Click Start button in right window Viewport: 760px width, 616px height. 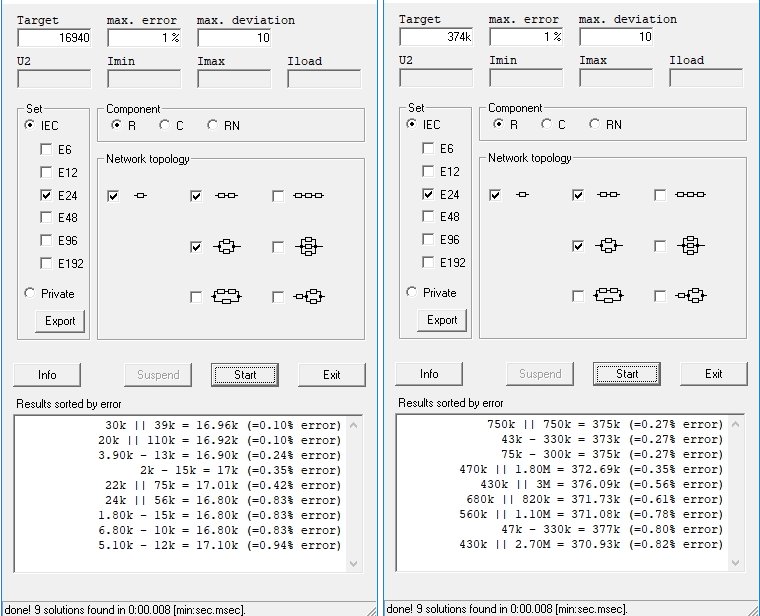click(x=627, y=374)
